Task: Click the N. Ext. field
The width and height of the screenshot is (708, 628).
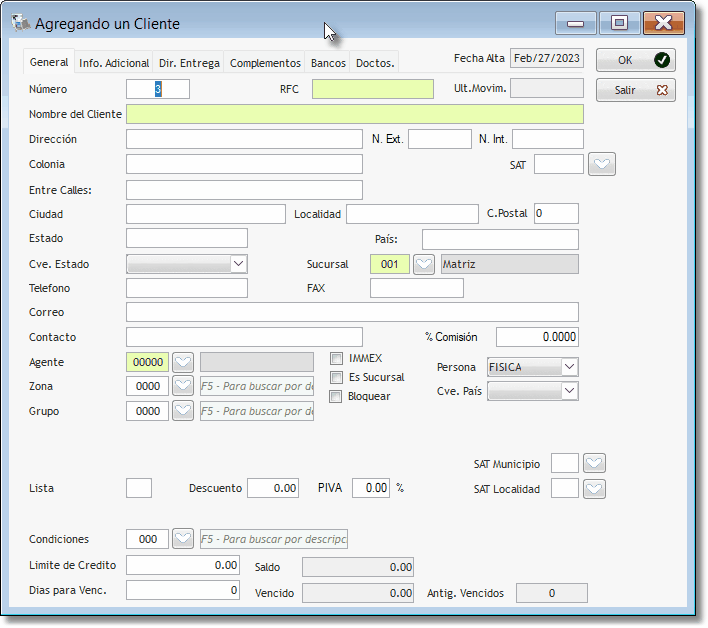Action: [x=440, y=139]
